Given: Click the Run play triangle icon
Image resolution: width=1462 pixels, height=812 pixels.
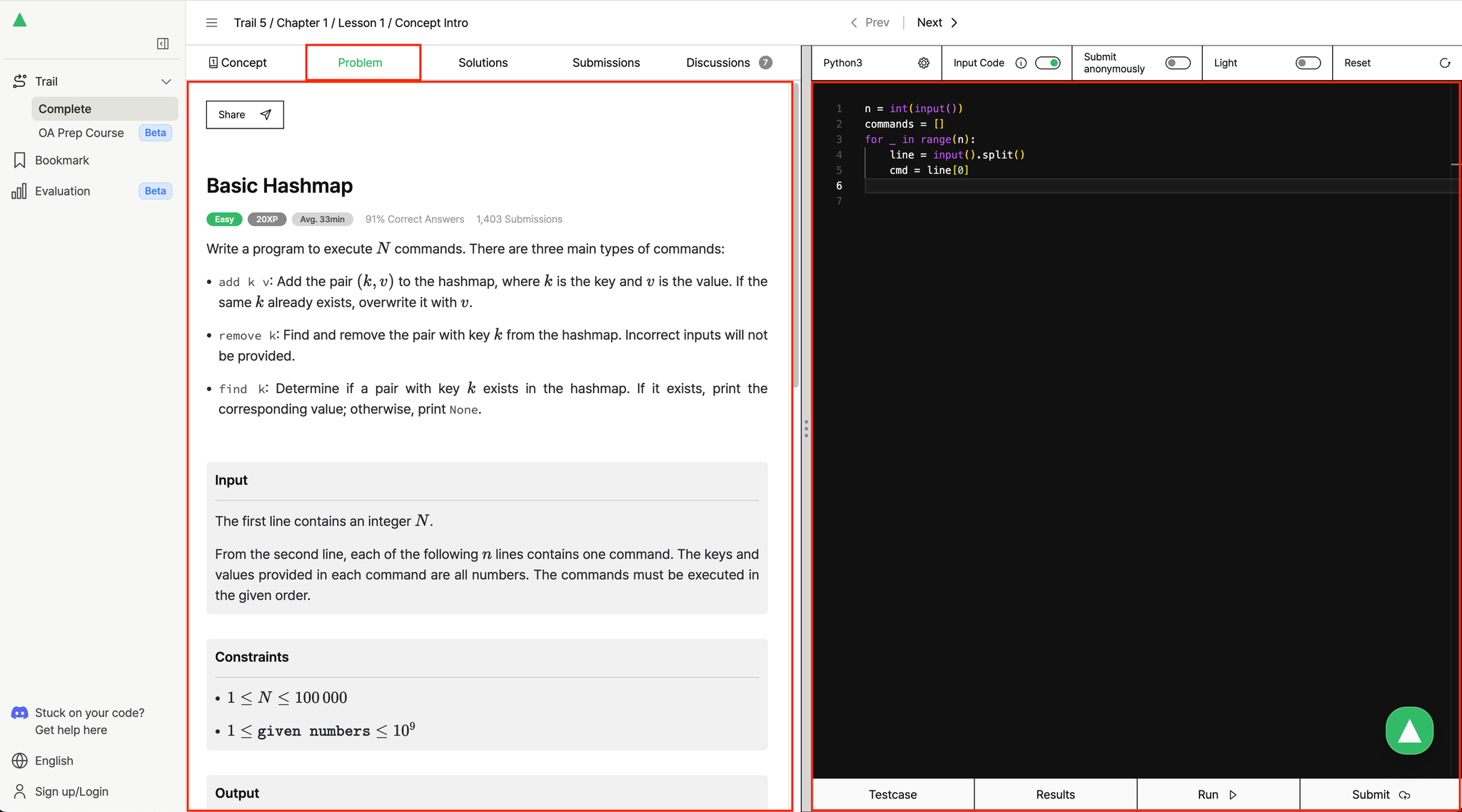Looking at the screenshot, I should click(1232, 795).
